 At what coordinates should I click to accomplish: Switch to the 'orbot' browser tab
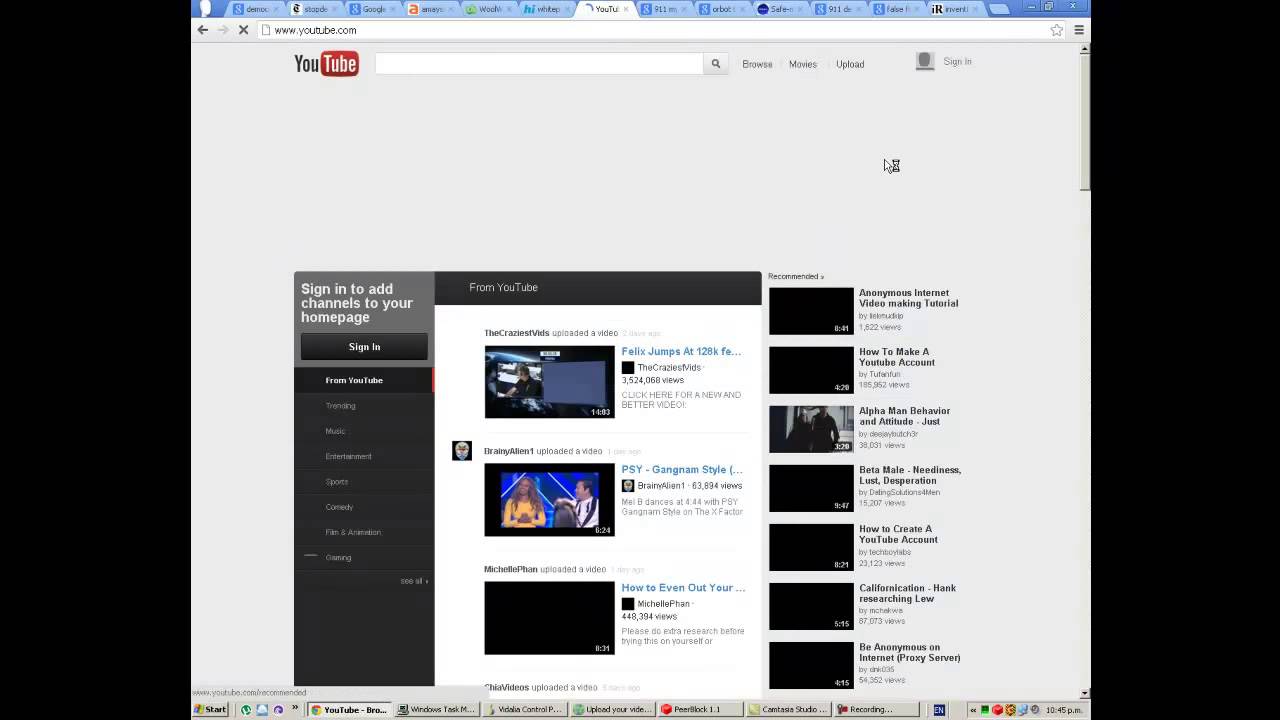(722, 9)
